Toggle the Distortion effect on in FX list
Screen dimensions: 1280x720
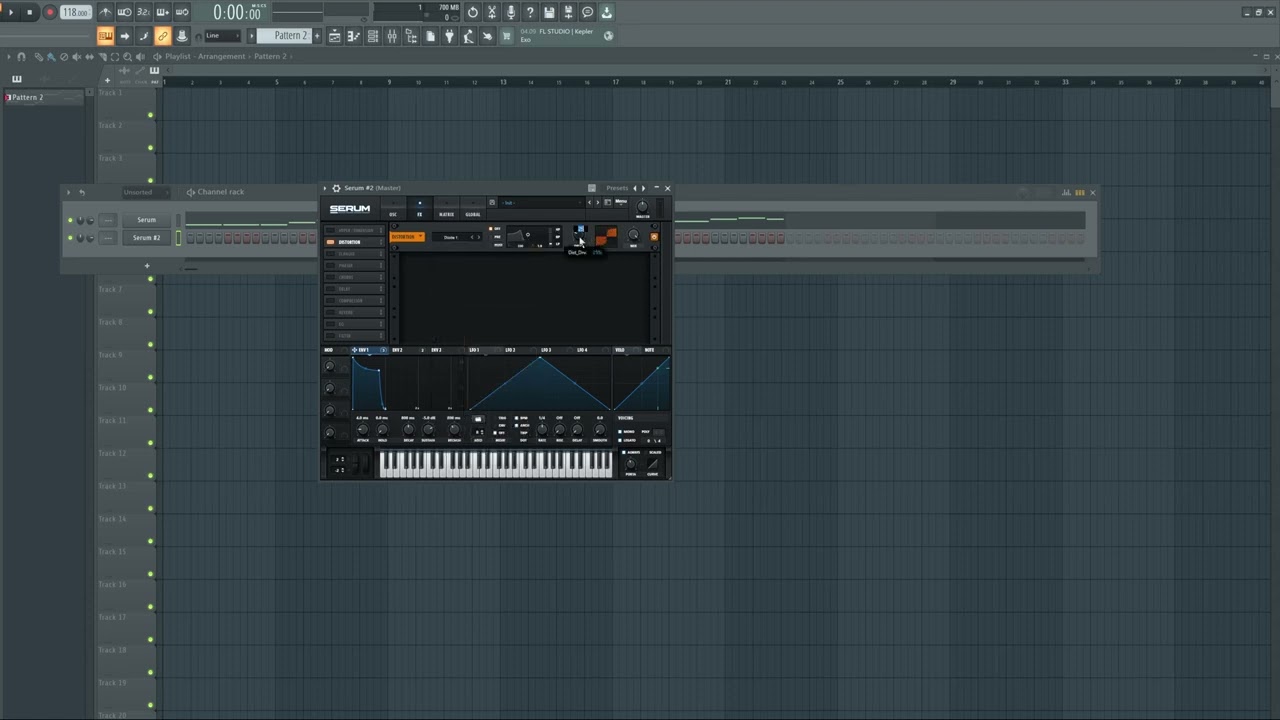pos(330,242)
